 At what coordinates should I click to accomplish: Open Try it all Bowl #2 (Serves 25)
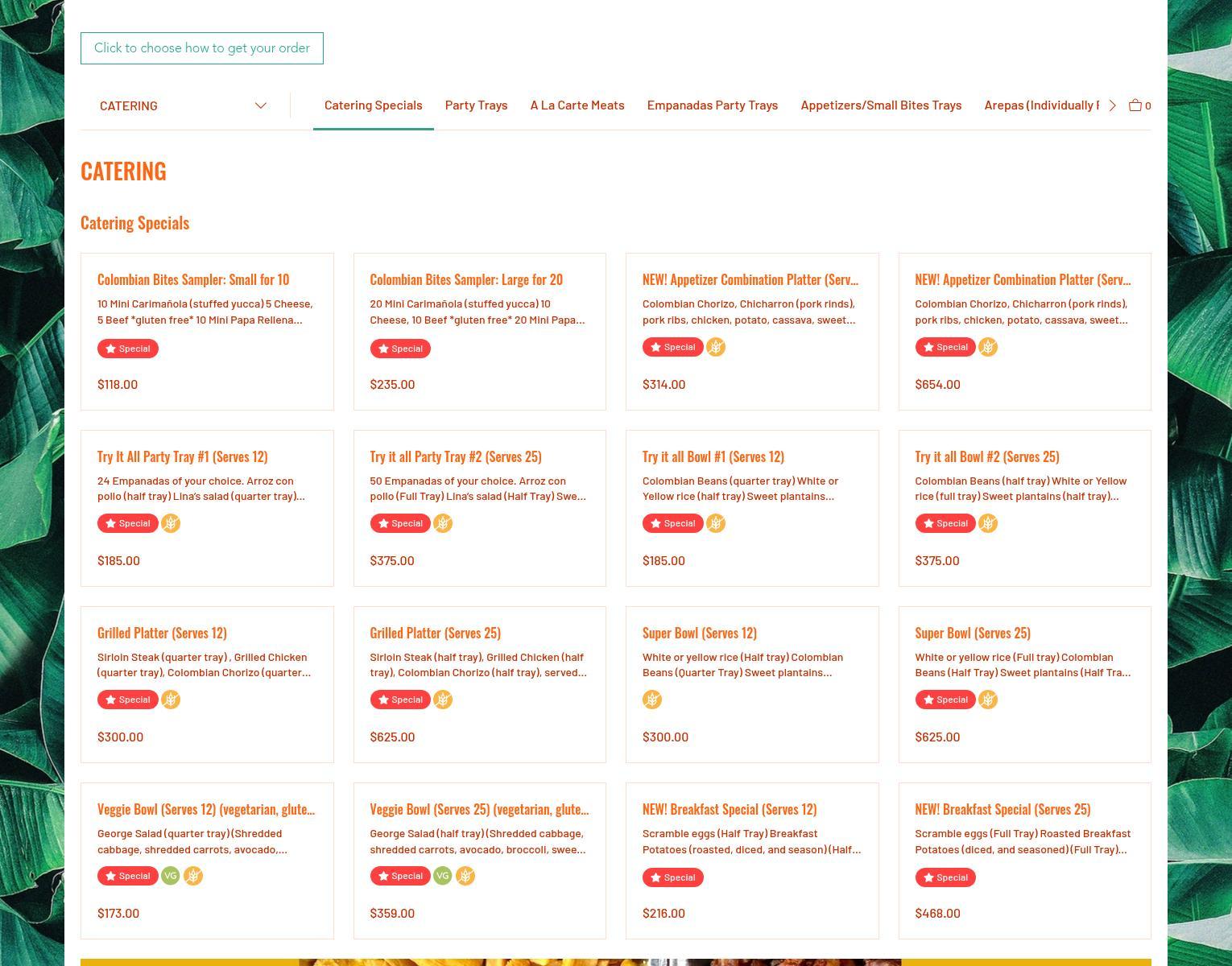pyautogui.click(x=986, y=457)
